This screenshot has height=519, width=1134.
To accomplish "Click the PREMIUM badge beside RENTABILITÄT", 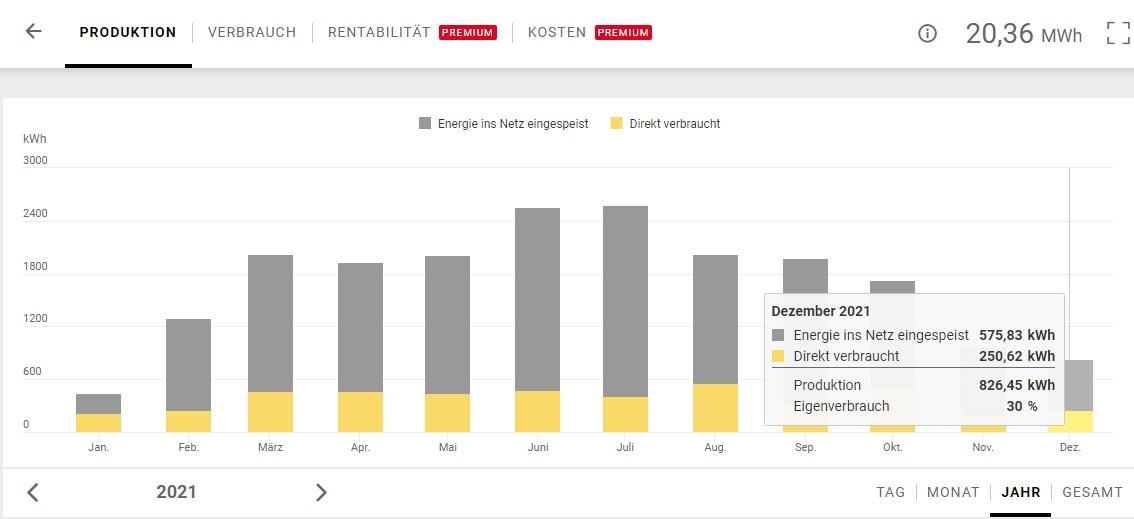I will [x=468, y=33].
